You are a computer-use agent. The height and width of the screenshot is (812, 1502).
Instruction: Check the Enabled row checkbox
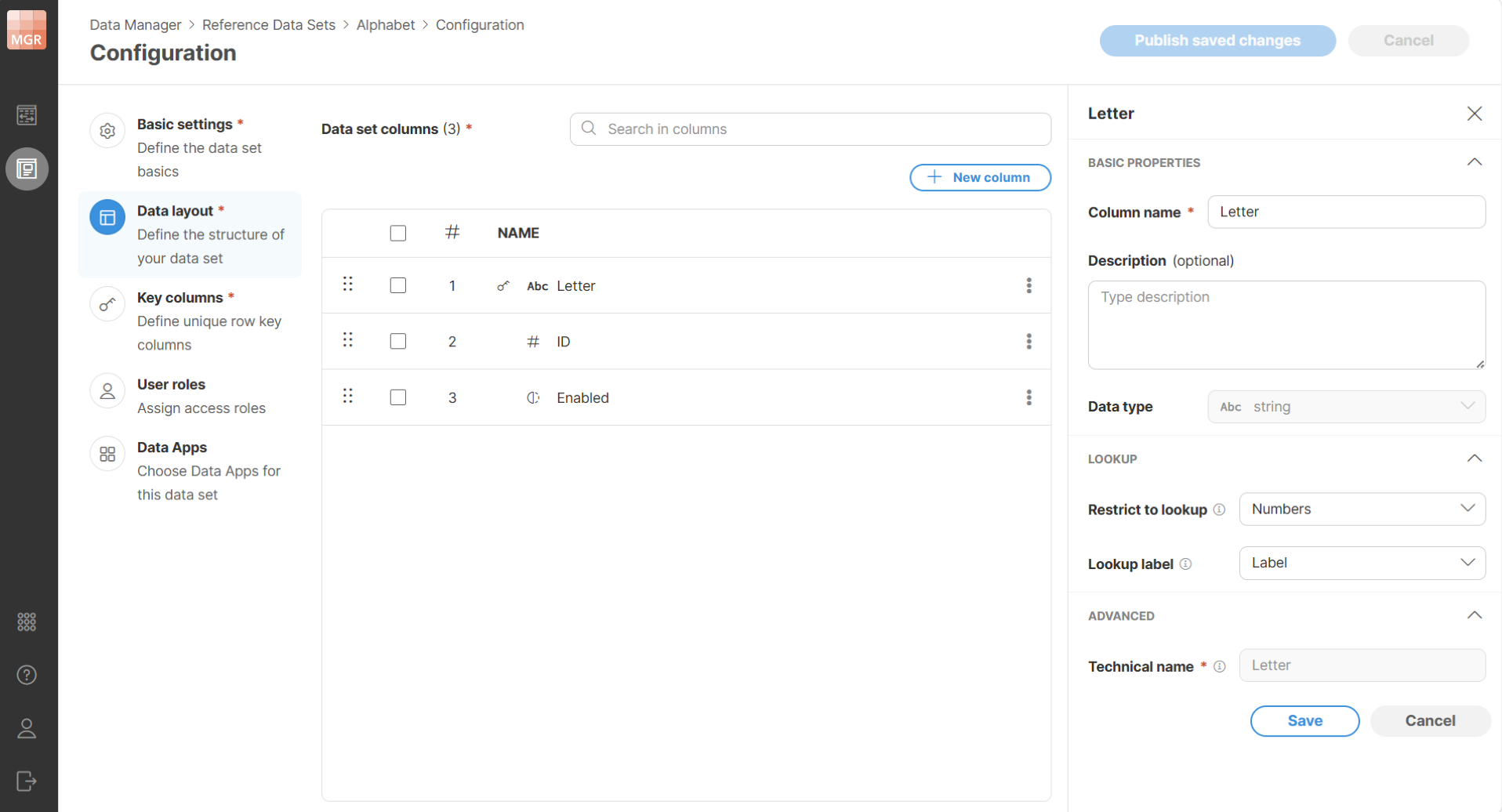pos(398,397)
